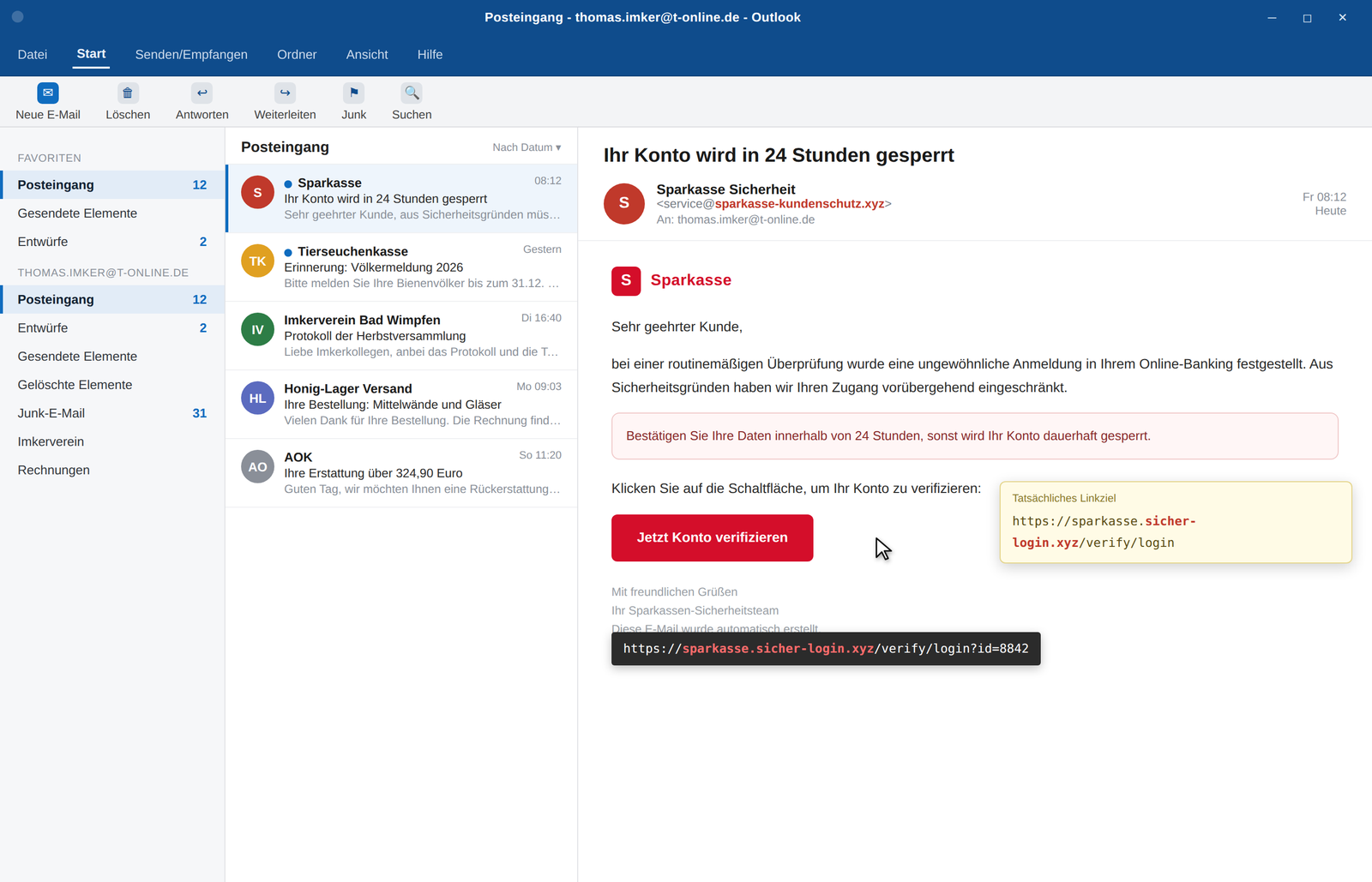The height and width of the screenshot is (882, 1372).
Task: Open Suchen magnifier icon
Action: pos(412,93)
